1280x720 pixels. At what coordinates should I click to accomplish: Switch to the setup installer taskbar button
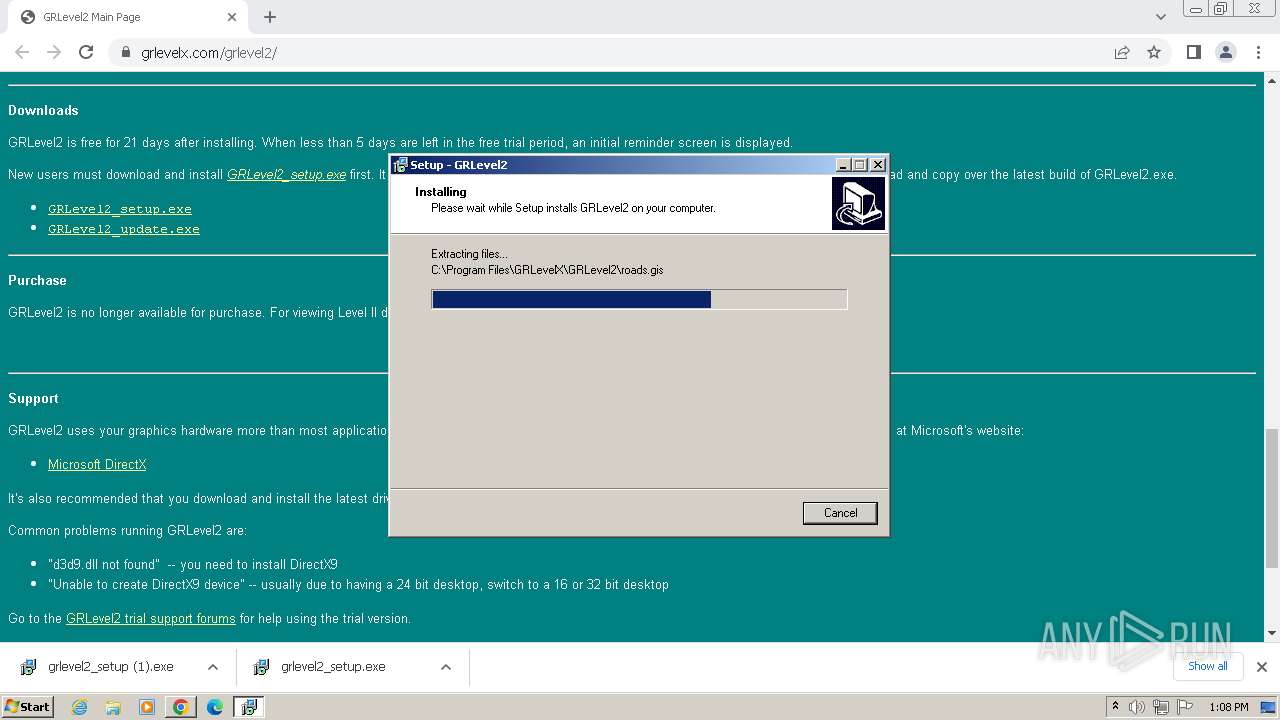[248, 707]
